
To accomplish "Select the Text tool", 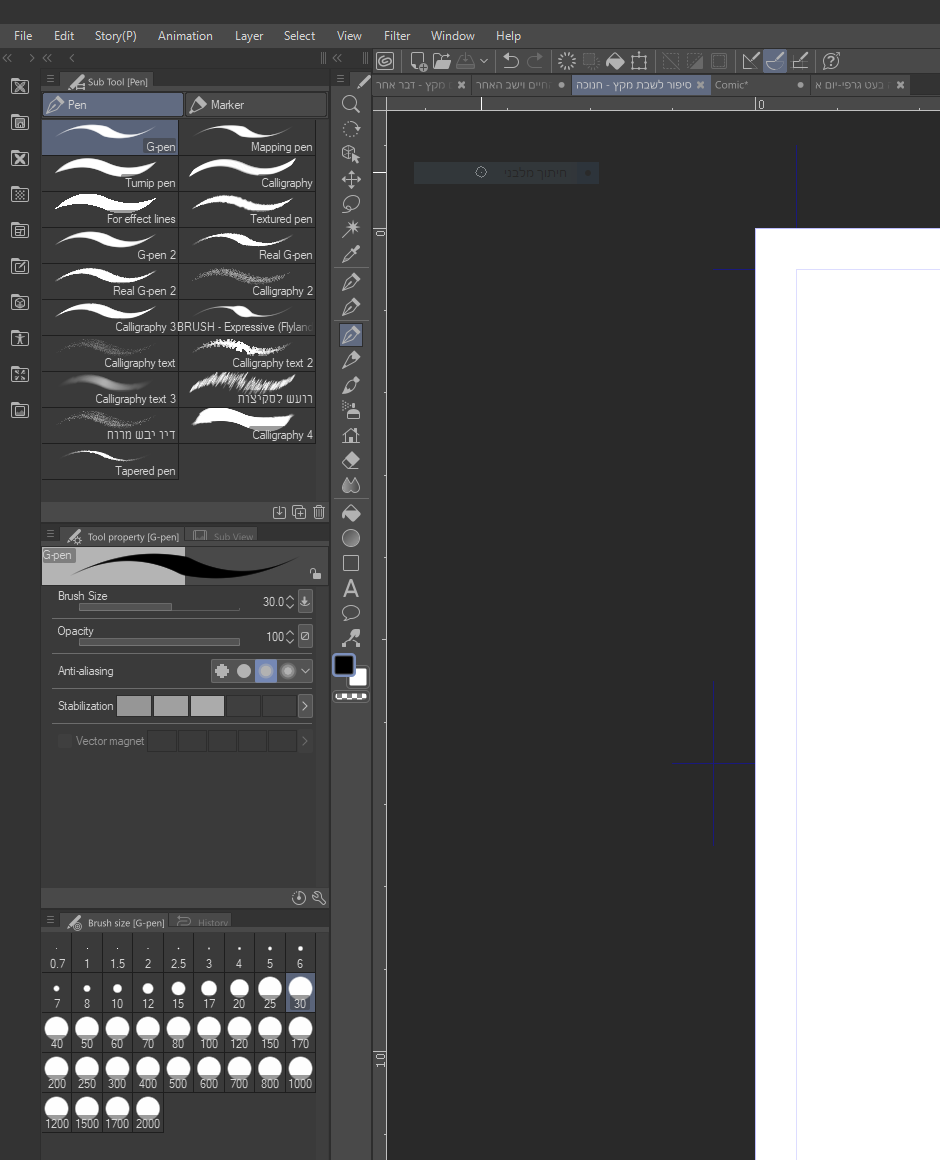I will 351,589.
